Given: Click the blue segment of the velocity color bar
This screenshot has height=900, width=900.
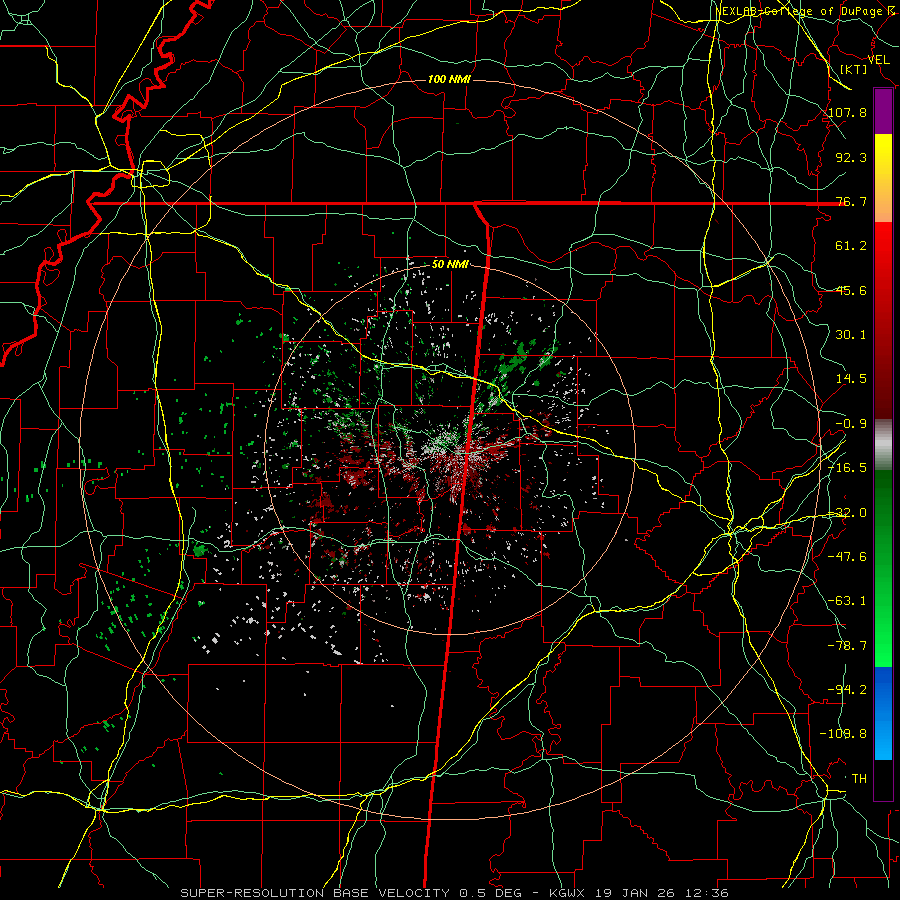Looking at the screenshot, I should [883, 713].
